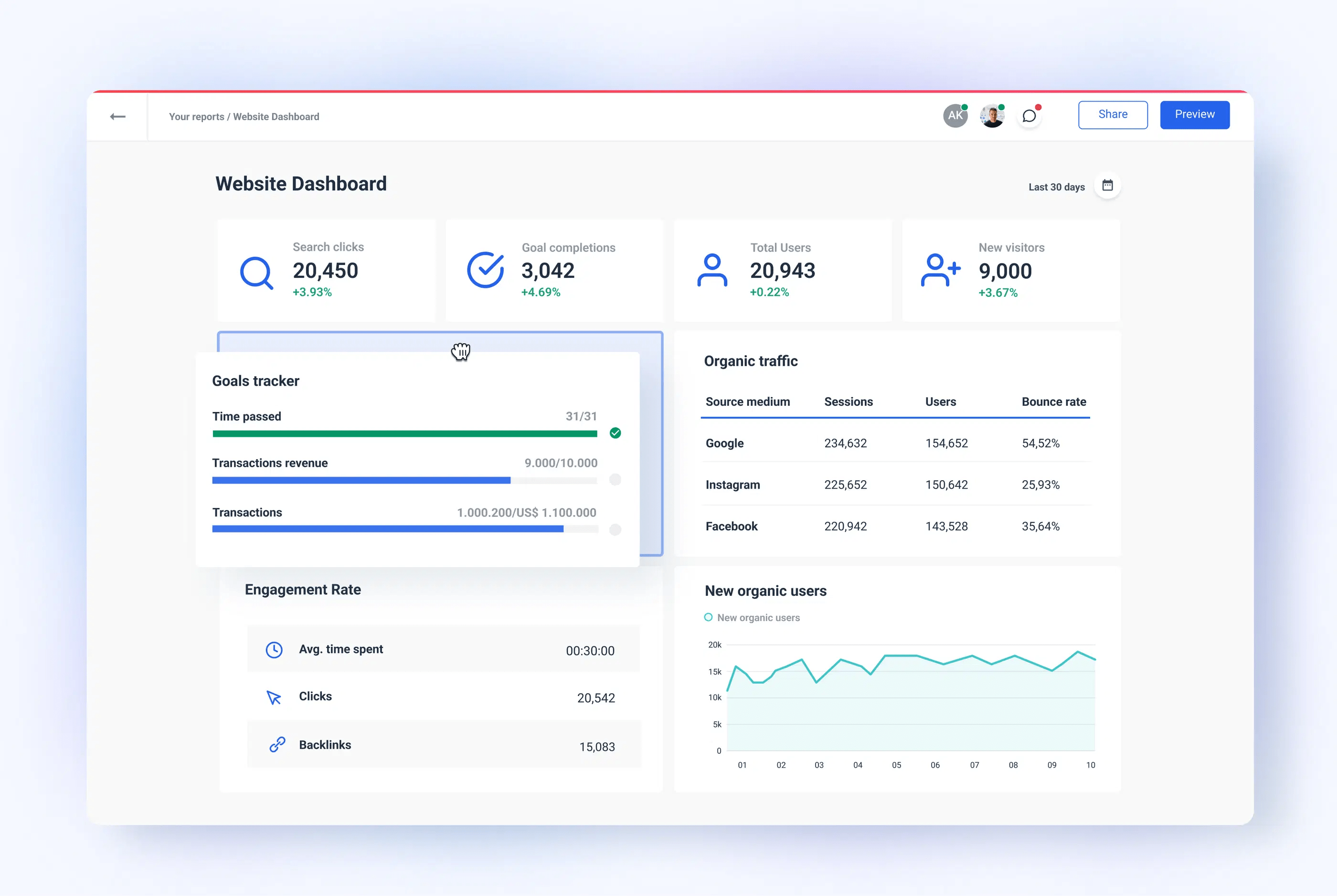Click the green Time passed completed checkmark
Viewport: 1337px width, 896px height.
pos(615,433)
